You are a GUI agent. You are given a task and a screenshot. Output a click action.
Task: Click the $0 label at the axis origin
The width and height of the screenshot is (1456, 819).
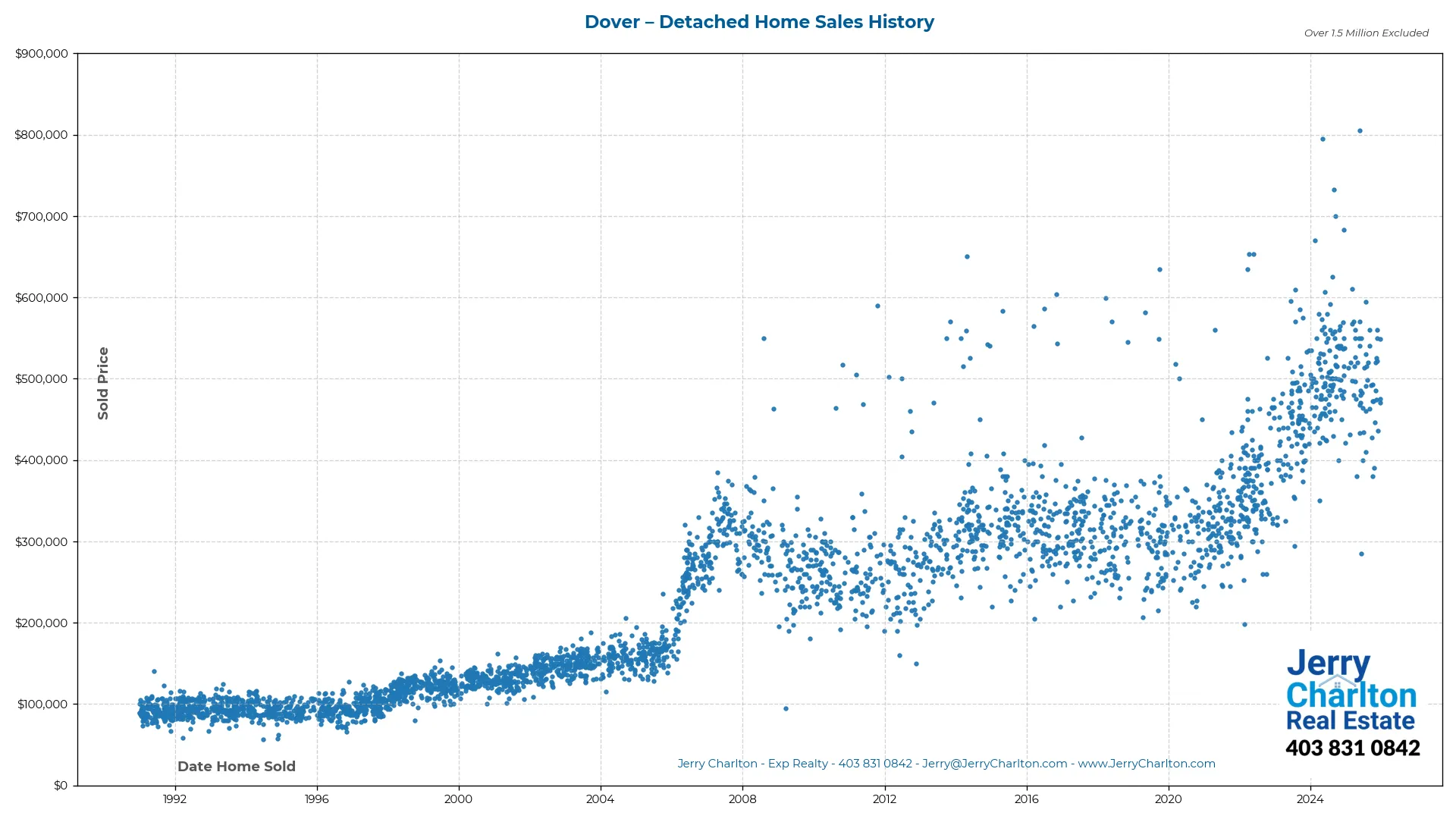(59, 786)
